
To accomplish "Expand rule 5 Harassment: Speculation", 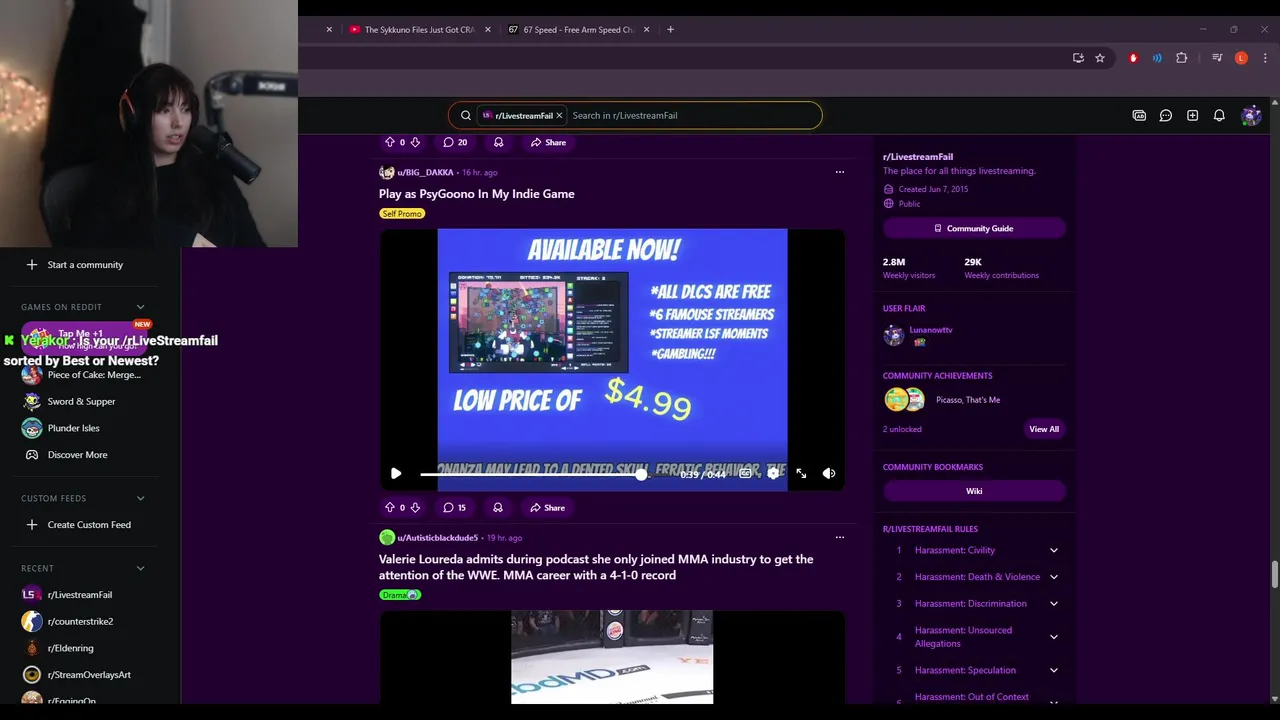I will [1054, 670].
